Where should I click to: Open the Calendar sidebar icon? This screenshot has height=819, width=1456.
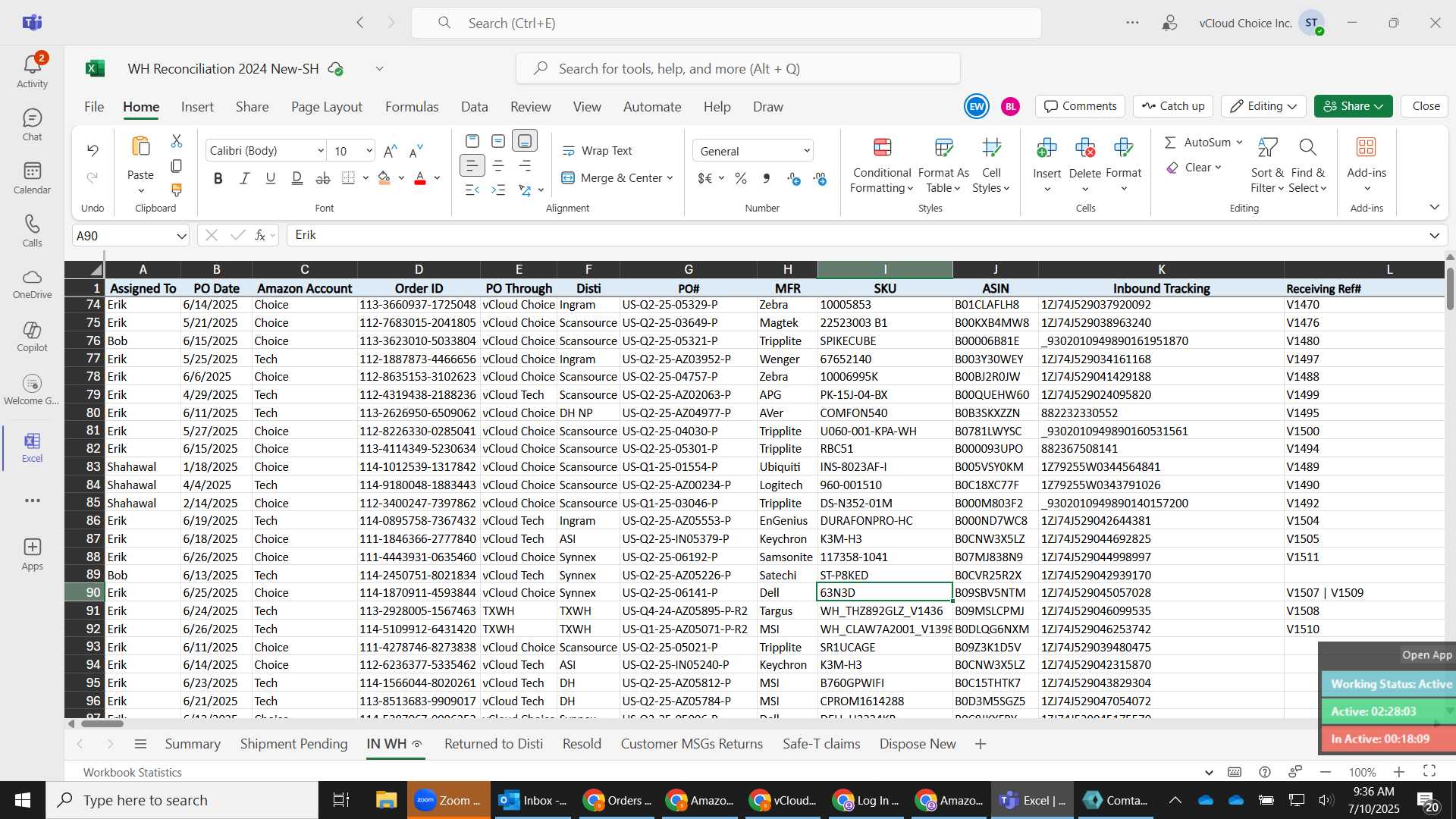(x=32, y=178)
